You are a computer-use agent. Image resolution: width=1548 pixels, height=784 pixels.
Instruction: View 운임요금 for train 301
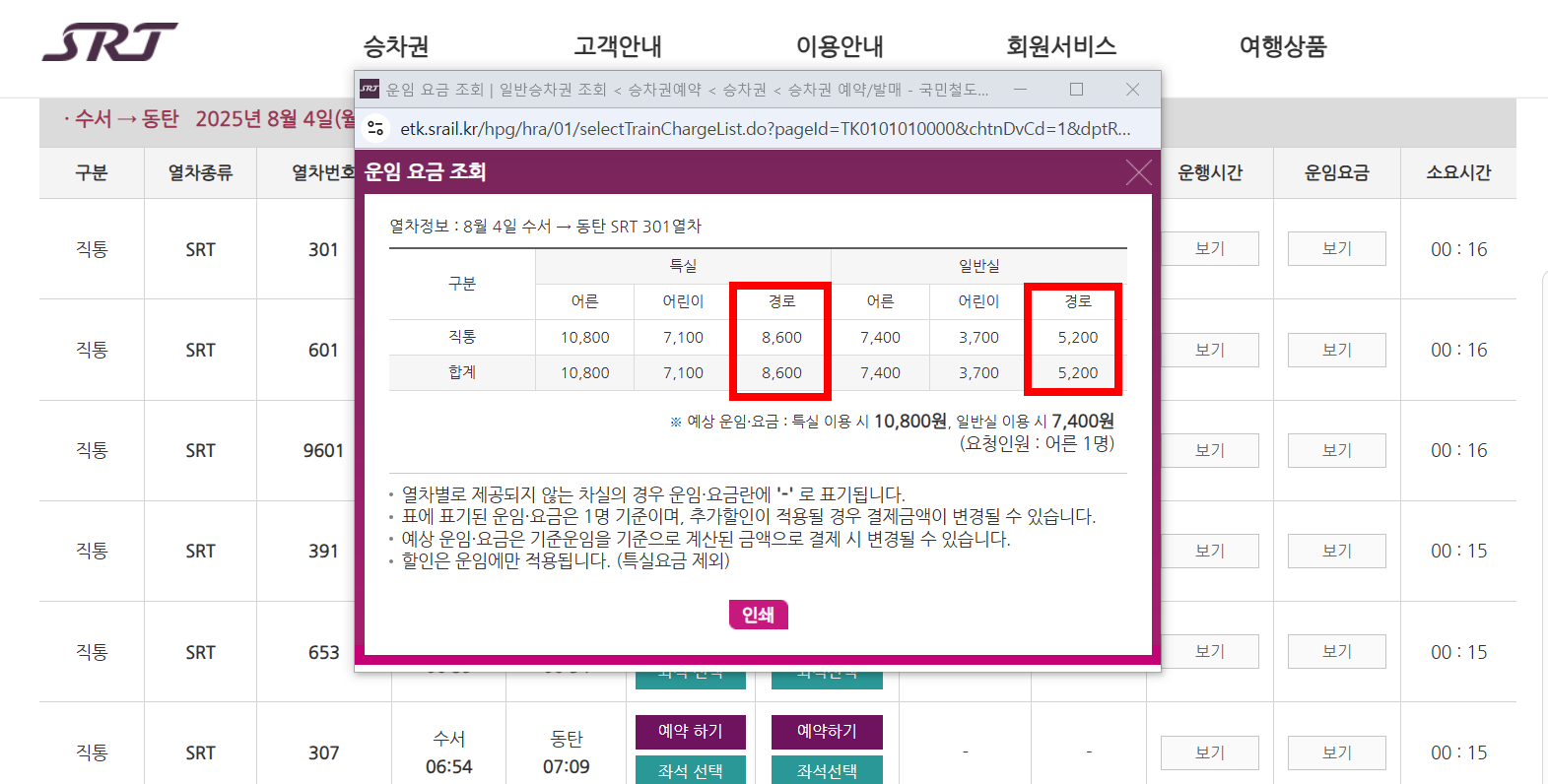point(1336,249)
